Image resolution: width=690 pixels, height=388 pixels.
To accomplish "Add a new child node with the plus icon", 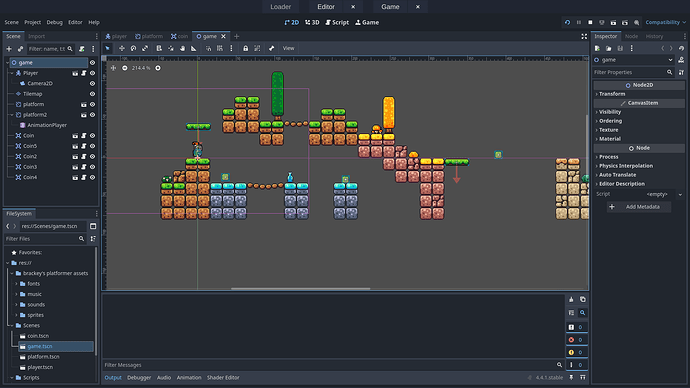I will [x=9, y=49].
